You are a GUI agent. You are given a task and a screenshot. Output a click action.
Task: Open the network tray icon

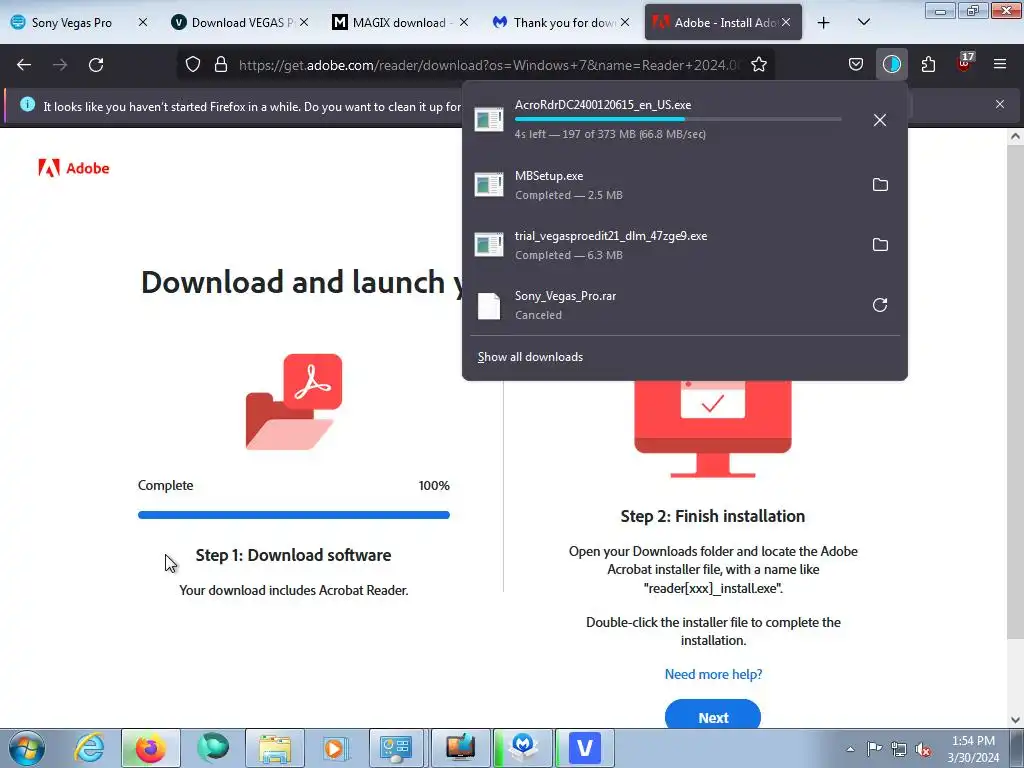click(899, 749)
